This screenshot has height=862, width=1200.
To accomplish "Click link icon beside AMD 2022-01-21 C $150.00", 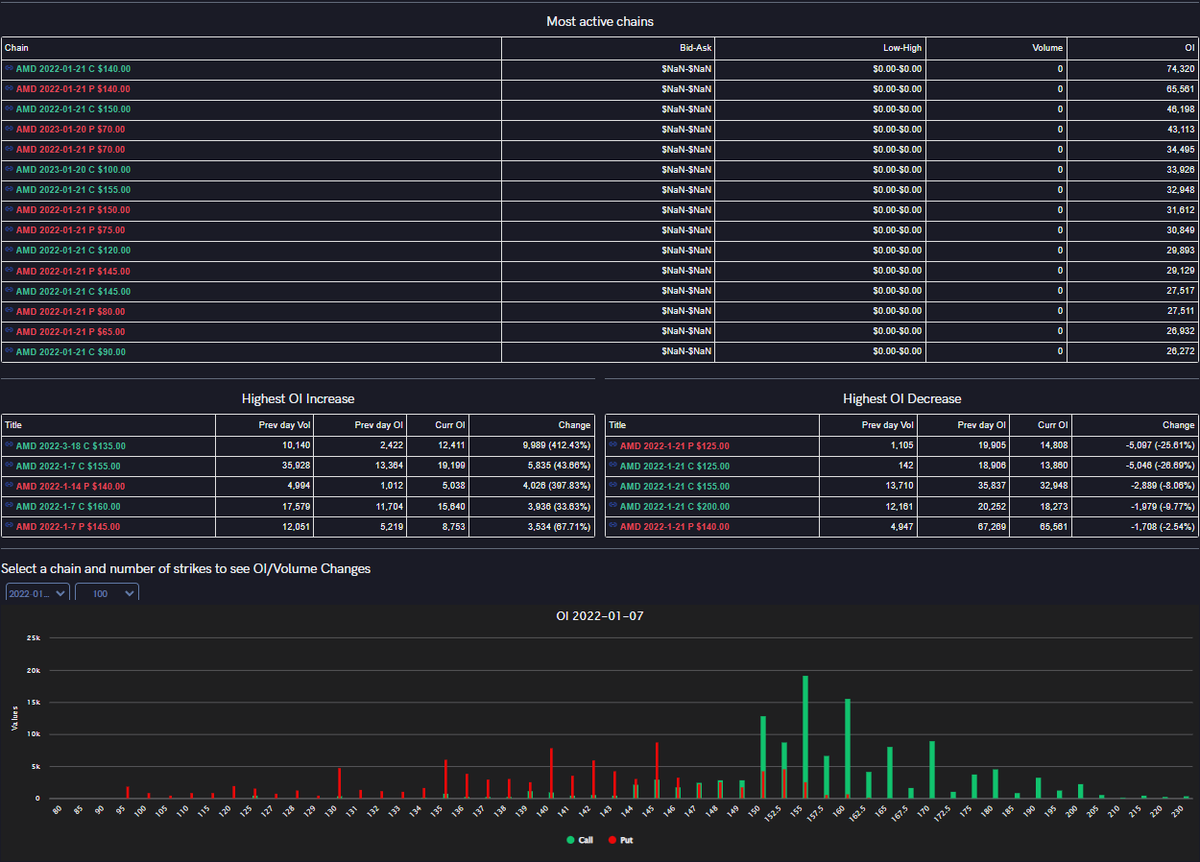I will tap(9, 109).
